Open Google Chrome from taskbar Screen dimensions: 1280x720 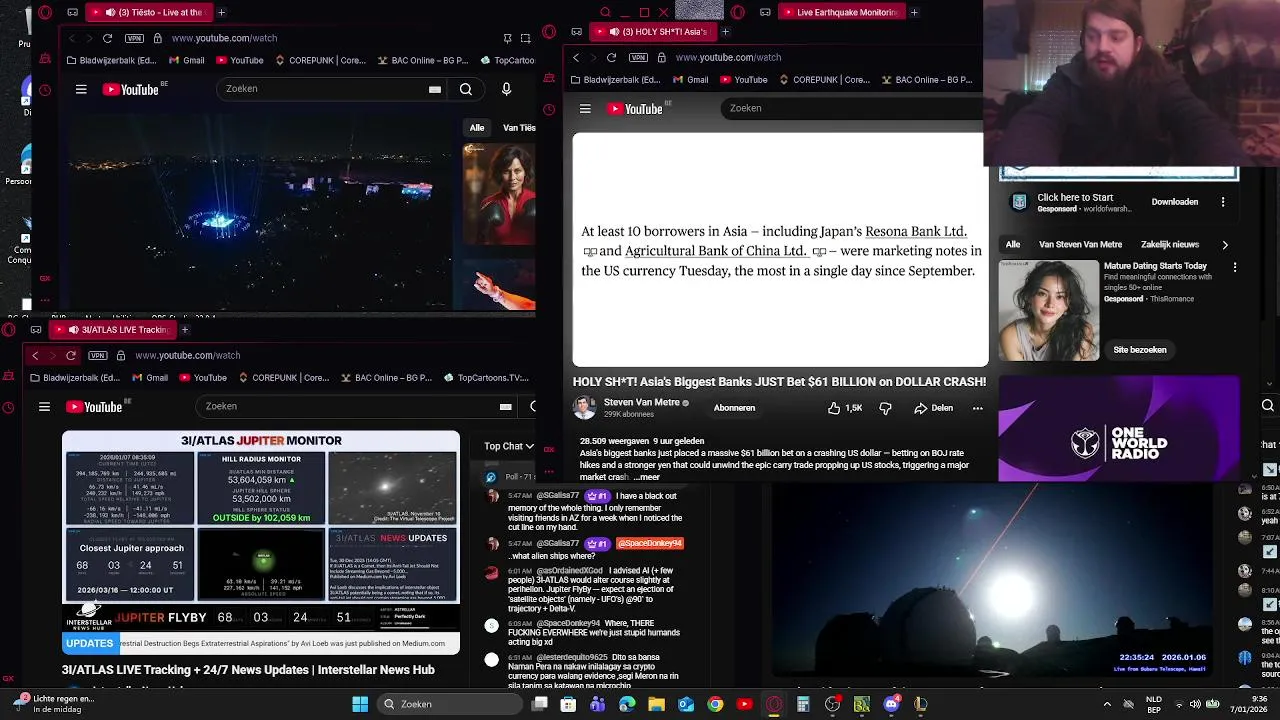point(715,704)
